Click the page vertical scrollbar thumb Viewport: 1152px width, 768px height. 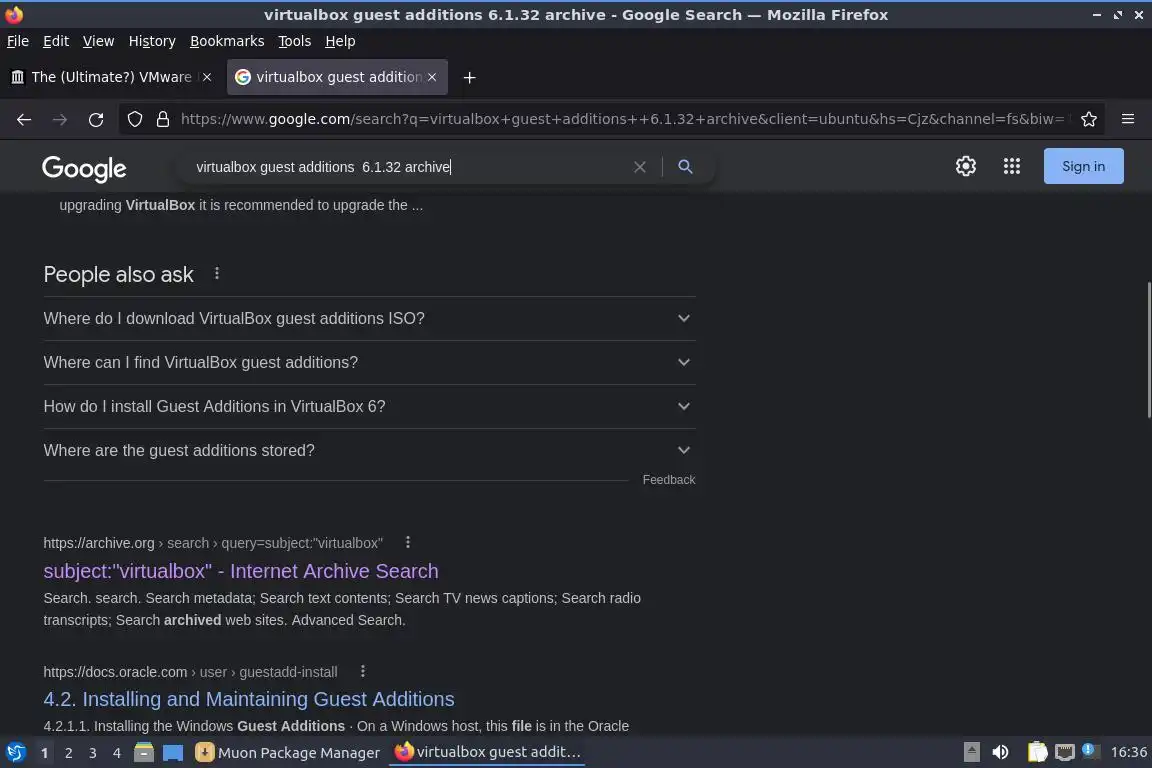tap(1148, 350)
